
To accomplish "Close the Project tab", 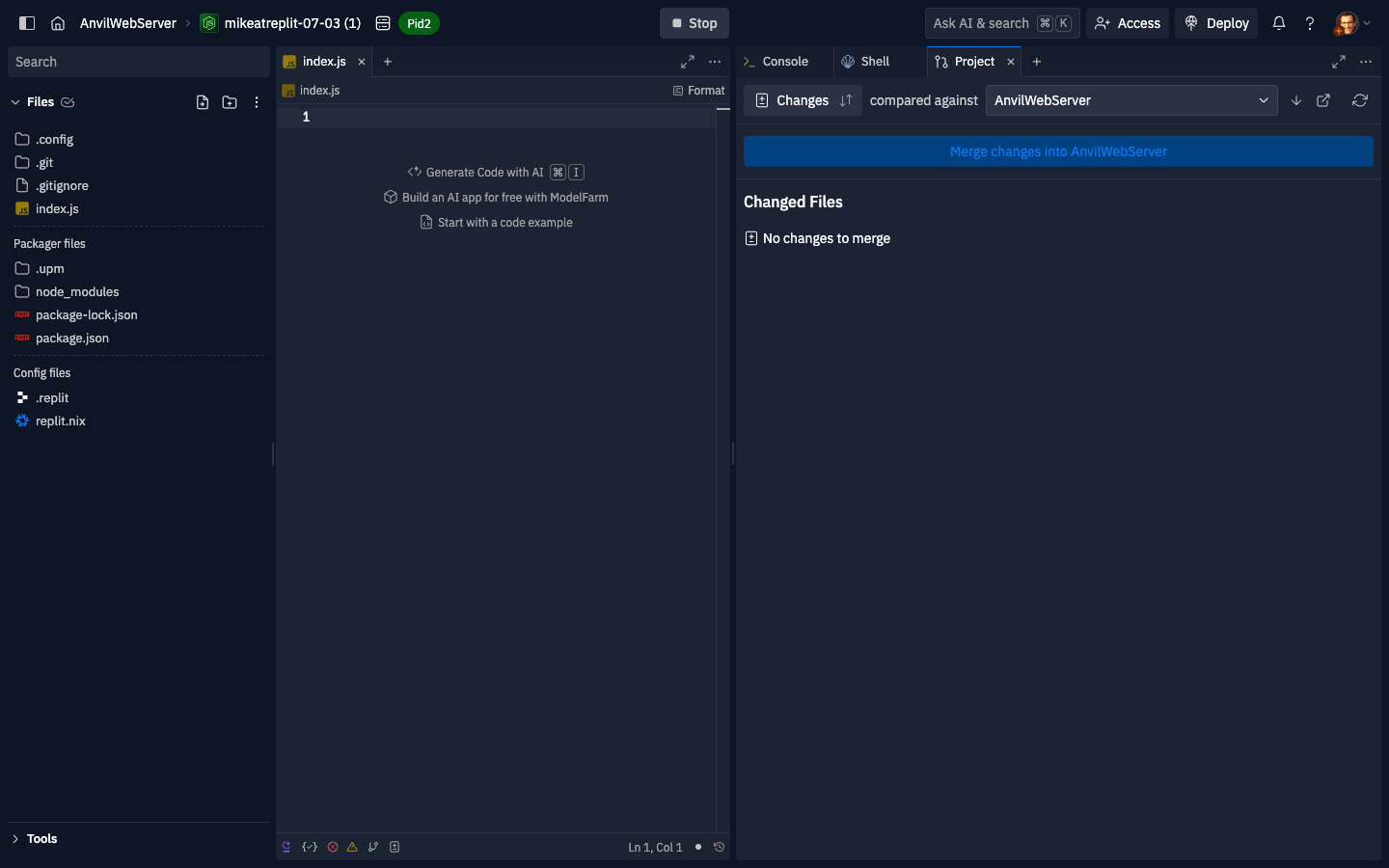I will click(x=1011, y=62).
